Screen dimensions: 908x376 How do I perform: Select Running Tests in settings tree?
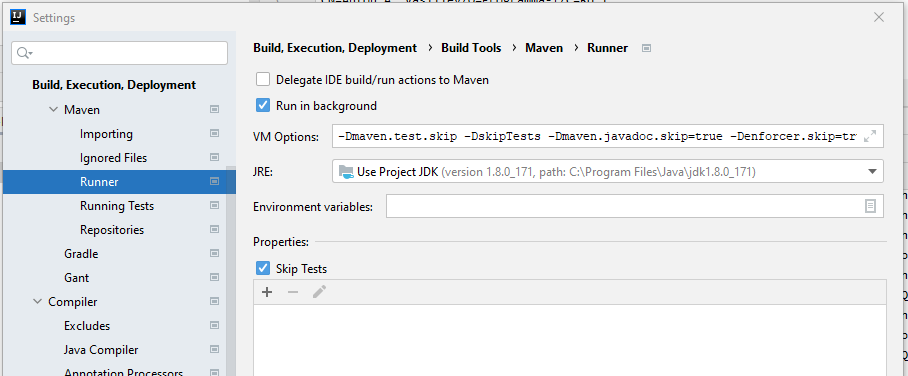[x=117, y=206]
